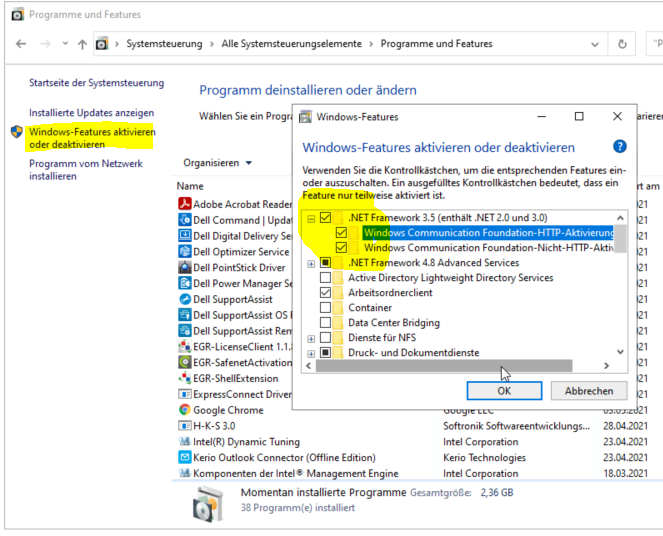The image size is (663, 536).
Task: Open Startseite der Systemsteuerung link
Action: [x=96, y=83]
